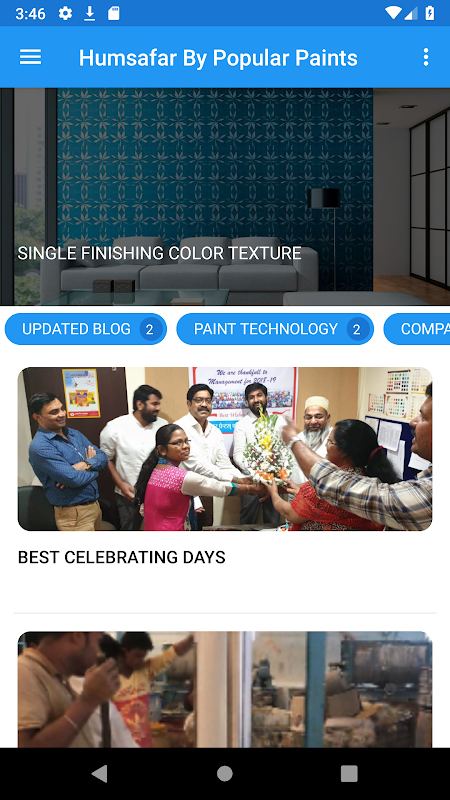Tap the count badge on PAINT TECHNOLOGY
The height and width of the screenshot is (800, 450).
click(x=357, y=330)
